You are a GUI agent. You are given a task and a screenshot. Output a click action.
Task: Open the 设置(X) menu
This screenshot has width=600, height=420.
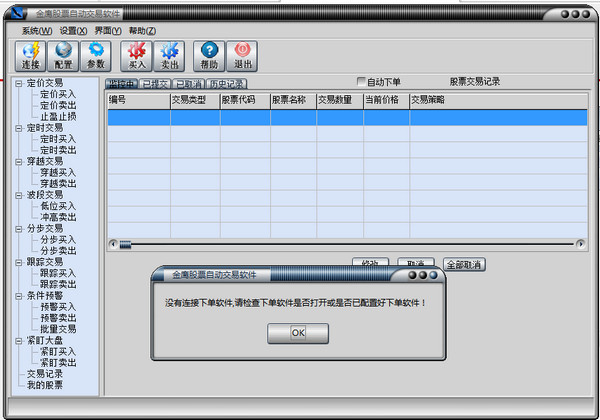click(x=73, y=31)
